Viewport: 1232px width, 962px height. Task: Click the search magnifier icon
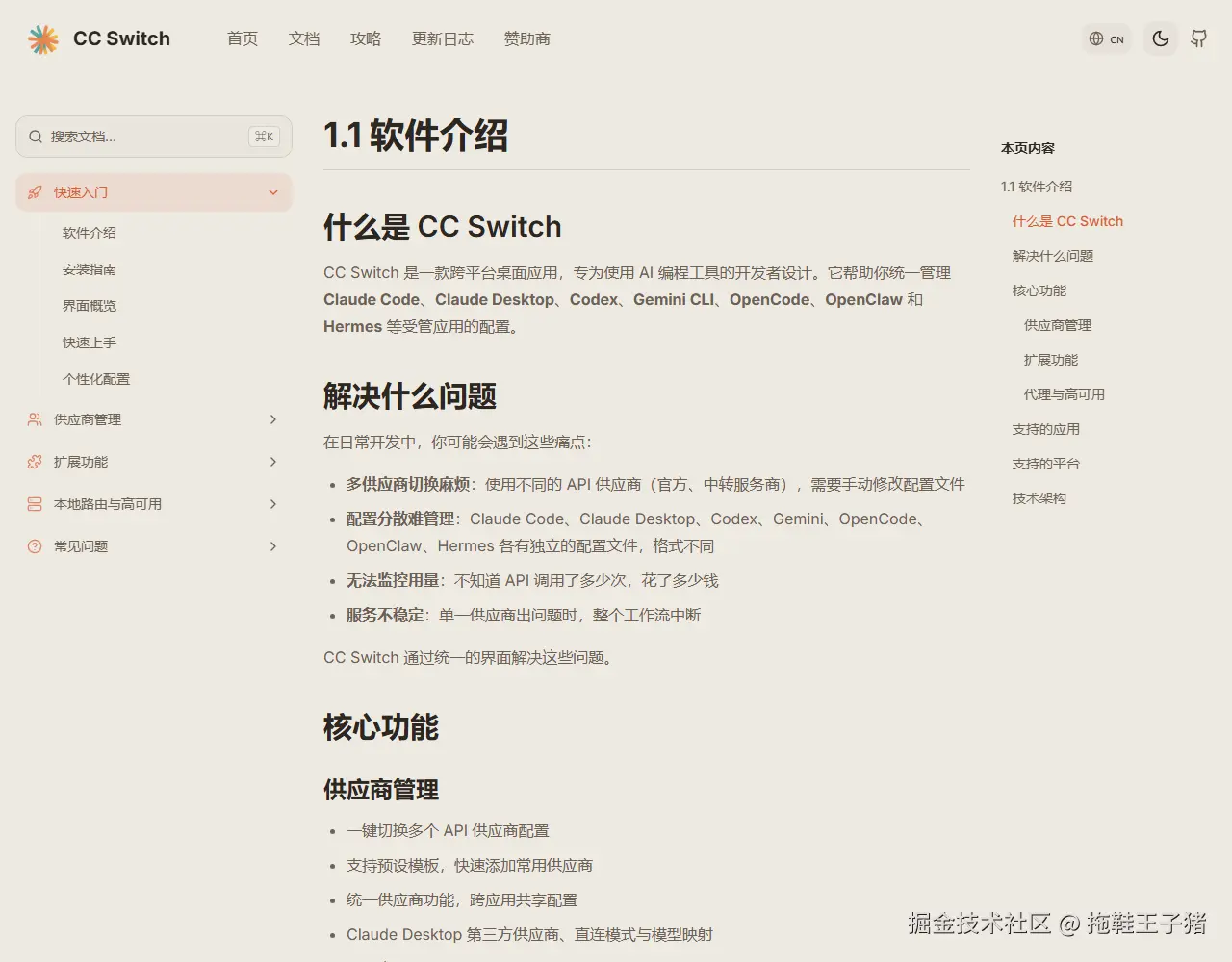click(x=36, y=137)
